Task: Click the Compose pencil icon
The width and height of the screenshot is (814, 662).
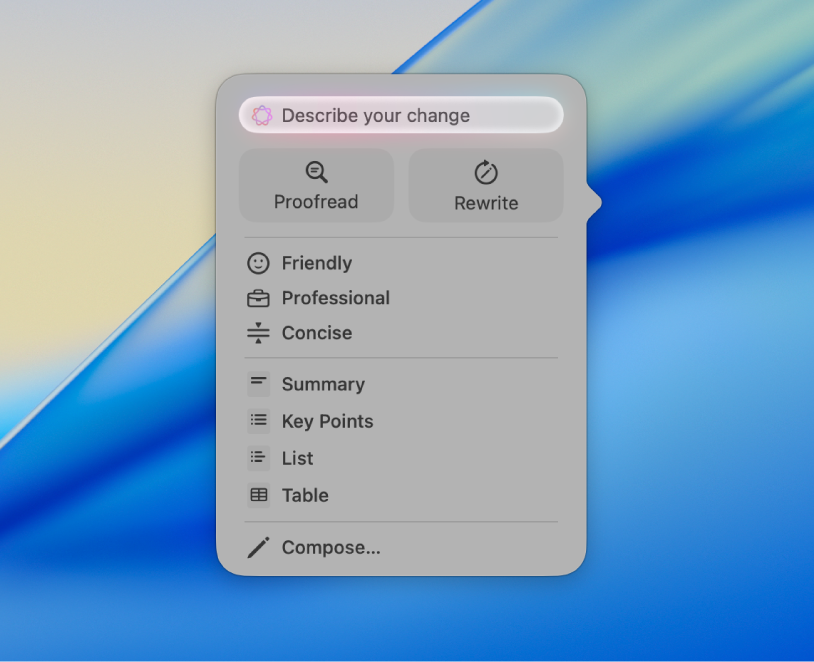Action: [258, 547]
